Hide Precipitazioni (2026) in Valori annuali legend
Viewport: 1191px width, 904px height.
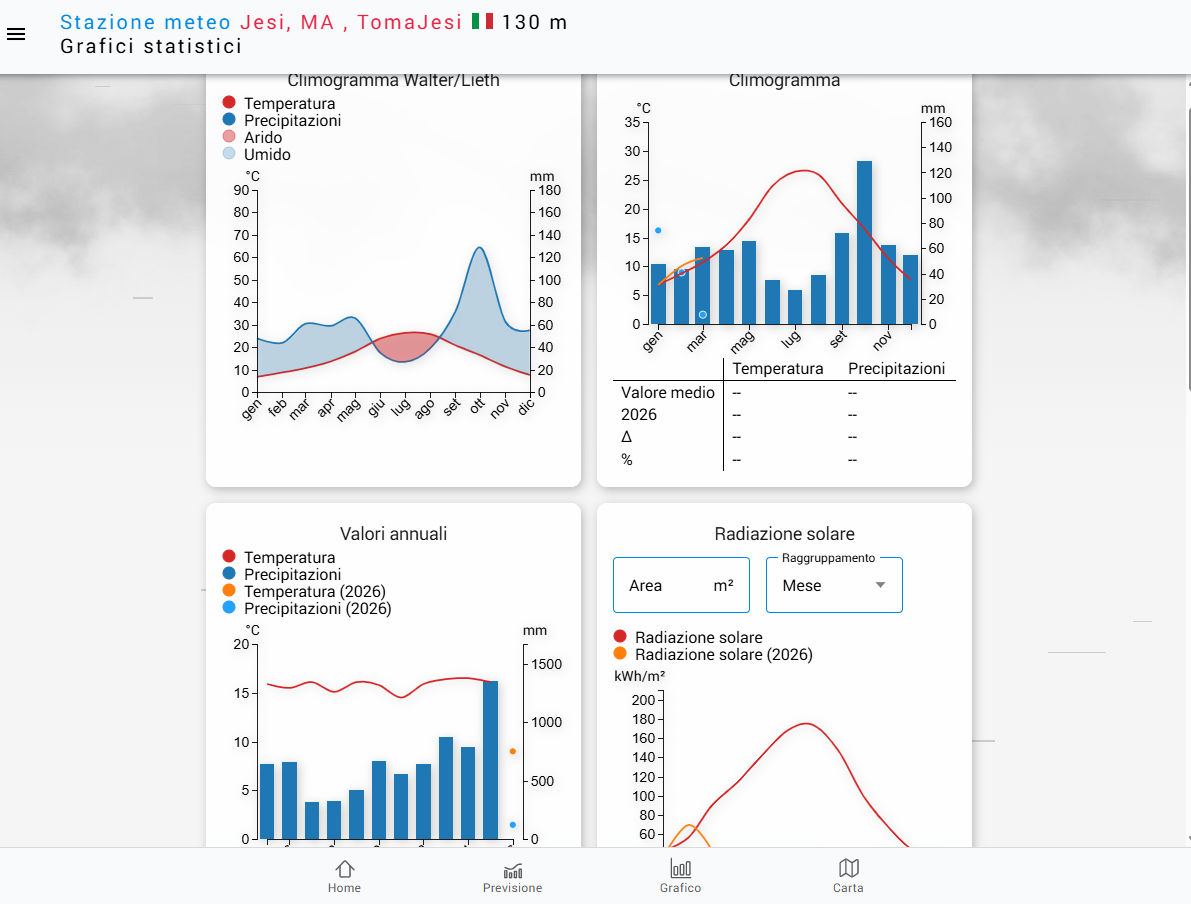tap(317, 608)
